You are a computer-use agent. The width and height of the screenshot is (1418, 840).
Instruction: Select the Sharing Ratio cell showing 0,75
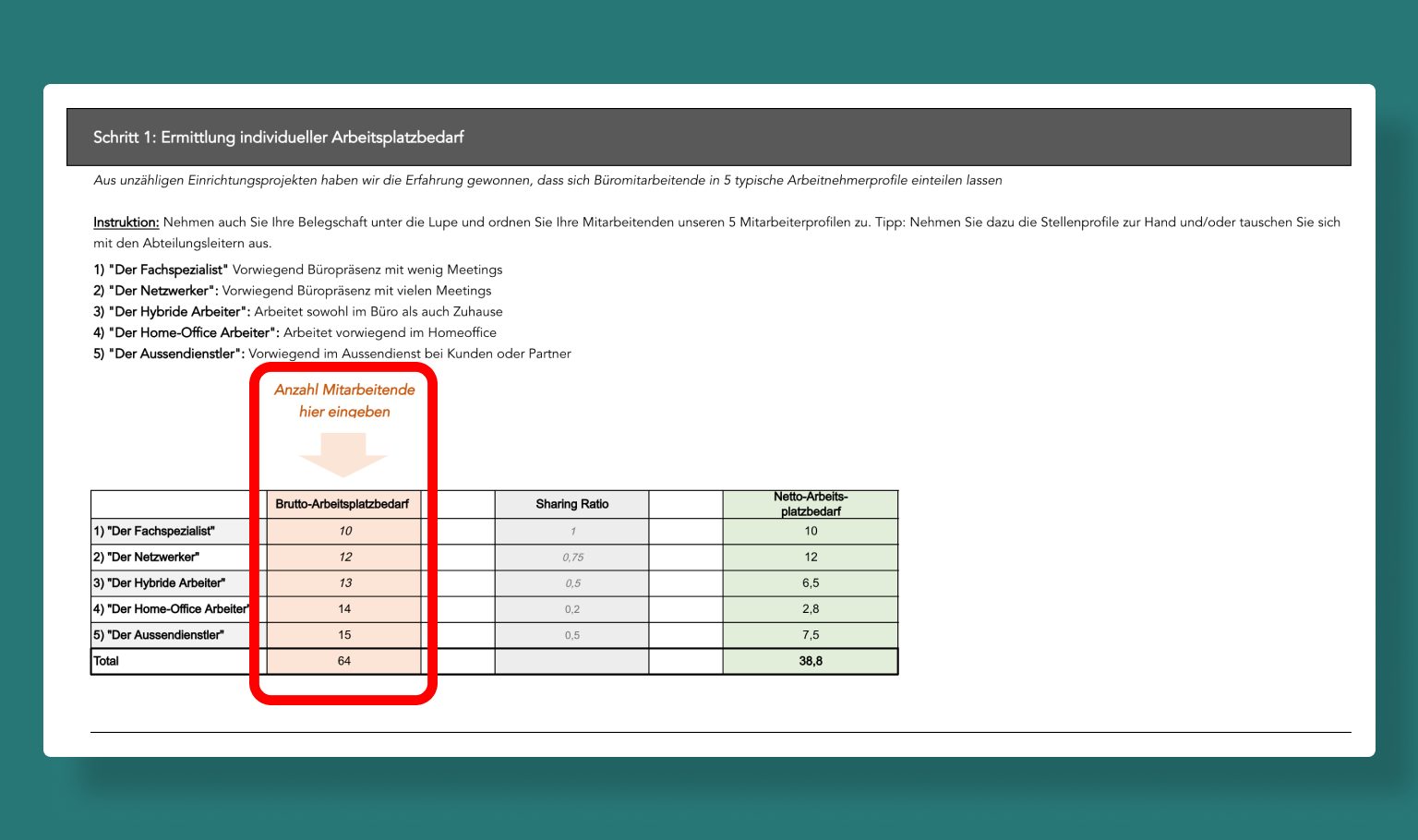(572, 558)
